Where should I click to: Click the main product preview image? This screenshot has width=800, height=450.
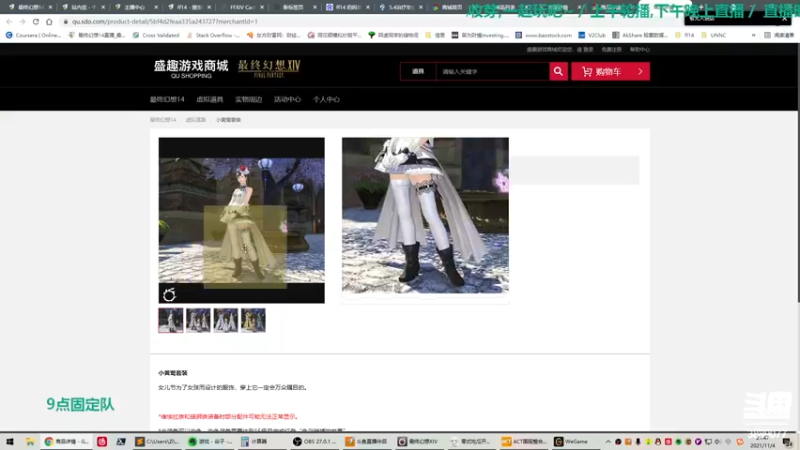241,220
